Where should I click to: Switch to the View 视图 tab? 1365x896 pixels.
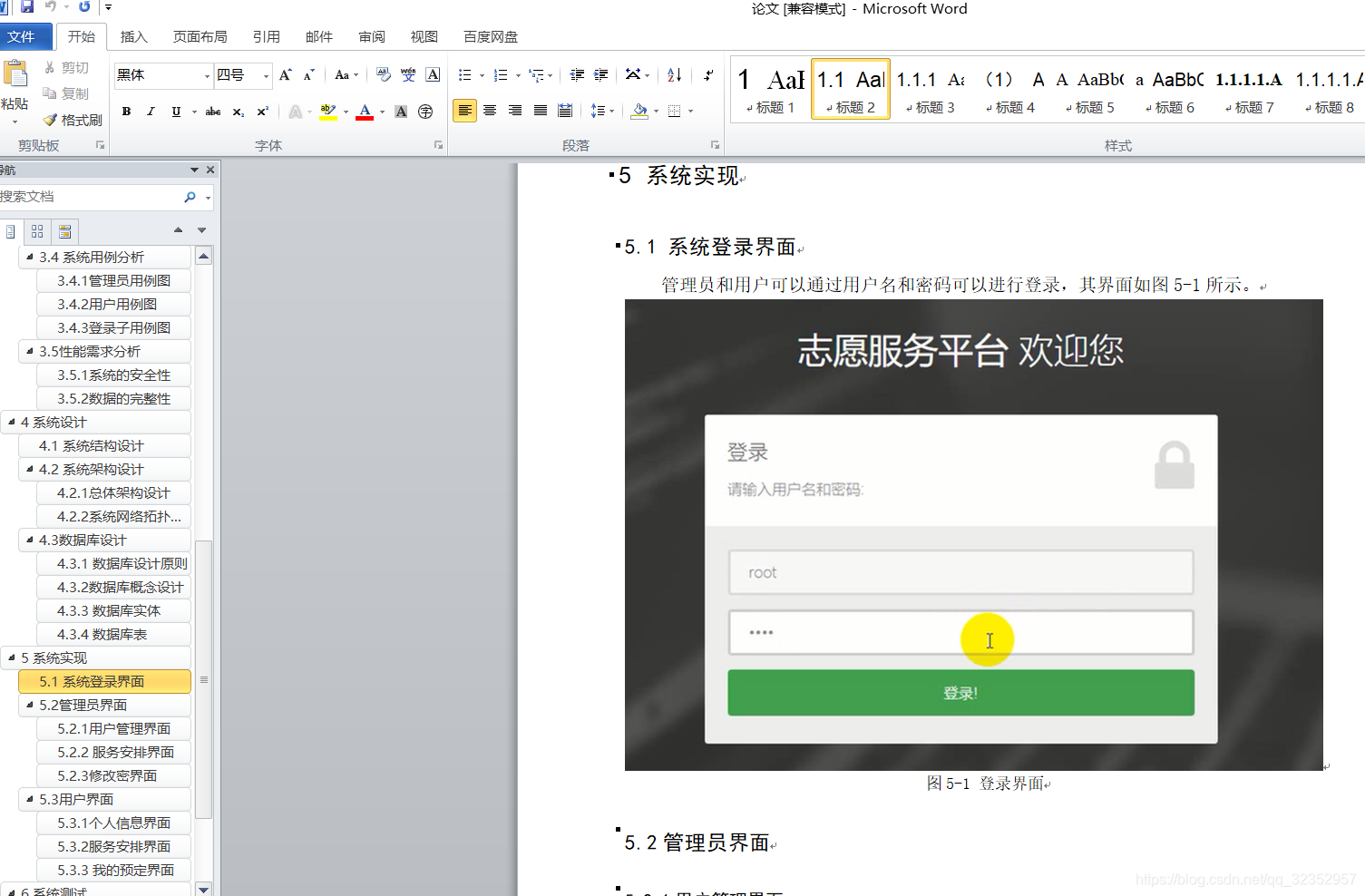pyautogui.click(x=424, y=36)
